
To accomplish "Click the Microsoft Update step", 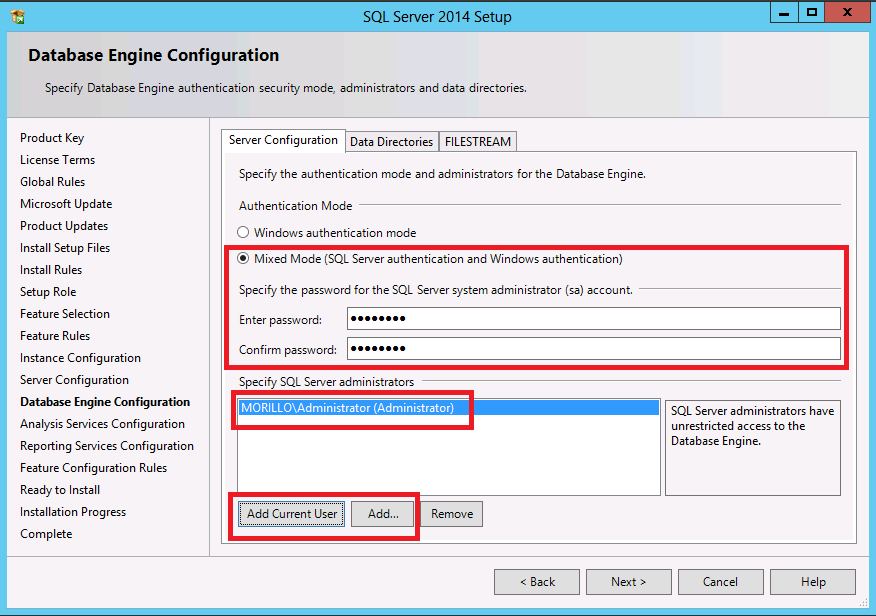I will coord(66,204).
